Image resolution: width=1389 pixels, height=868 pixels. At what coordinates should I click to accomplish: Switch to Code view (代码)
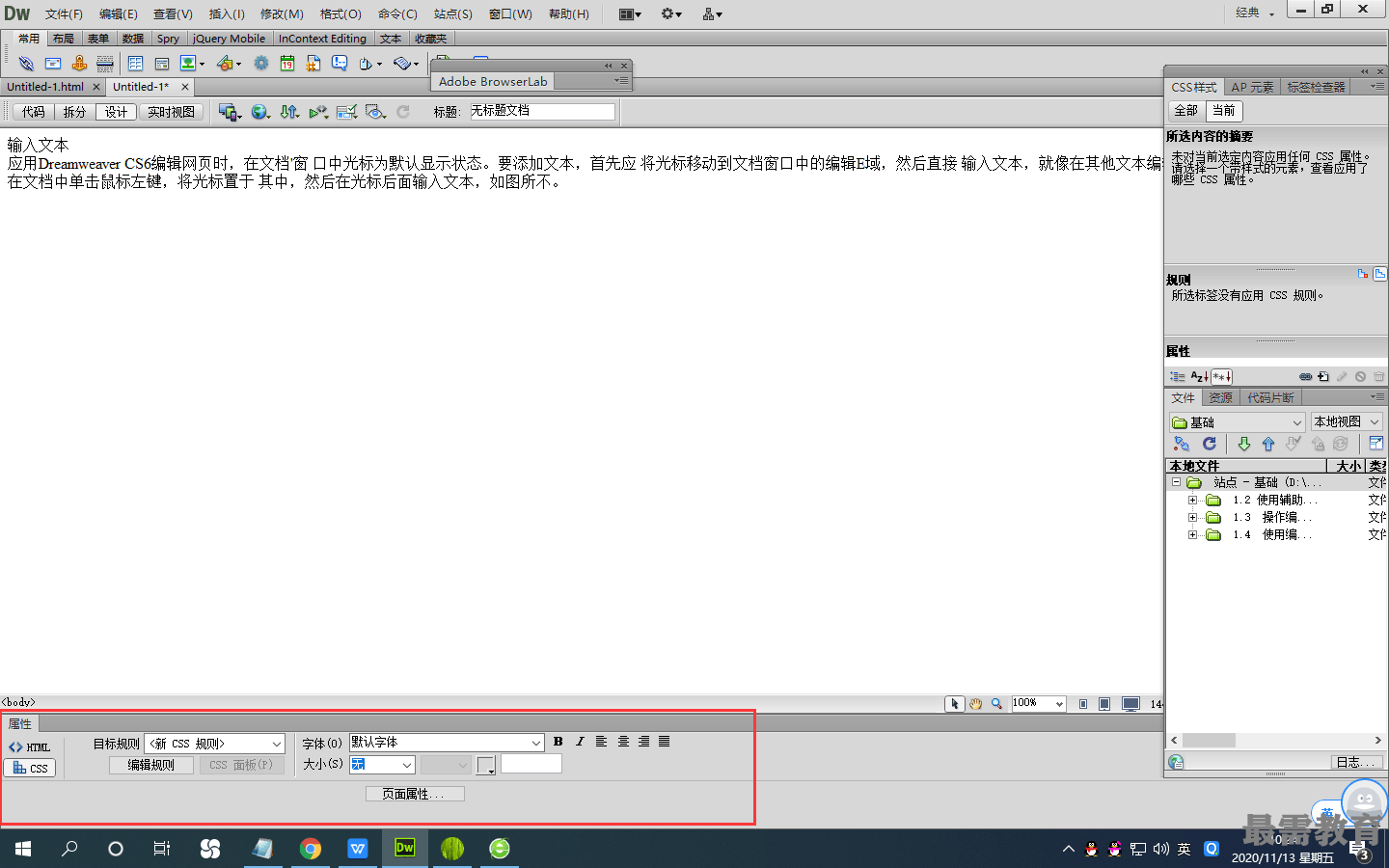coord(34,112)
